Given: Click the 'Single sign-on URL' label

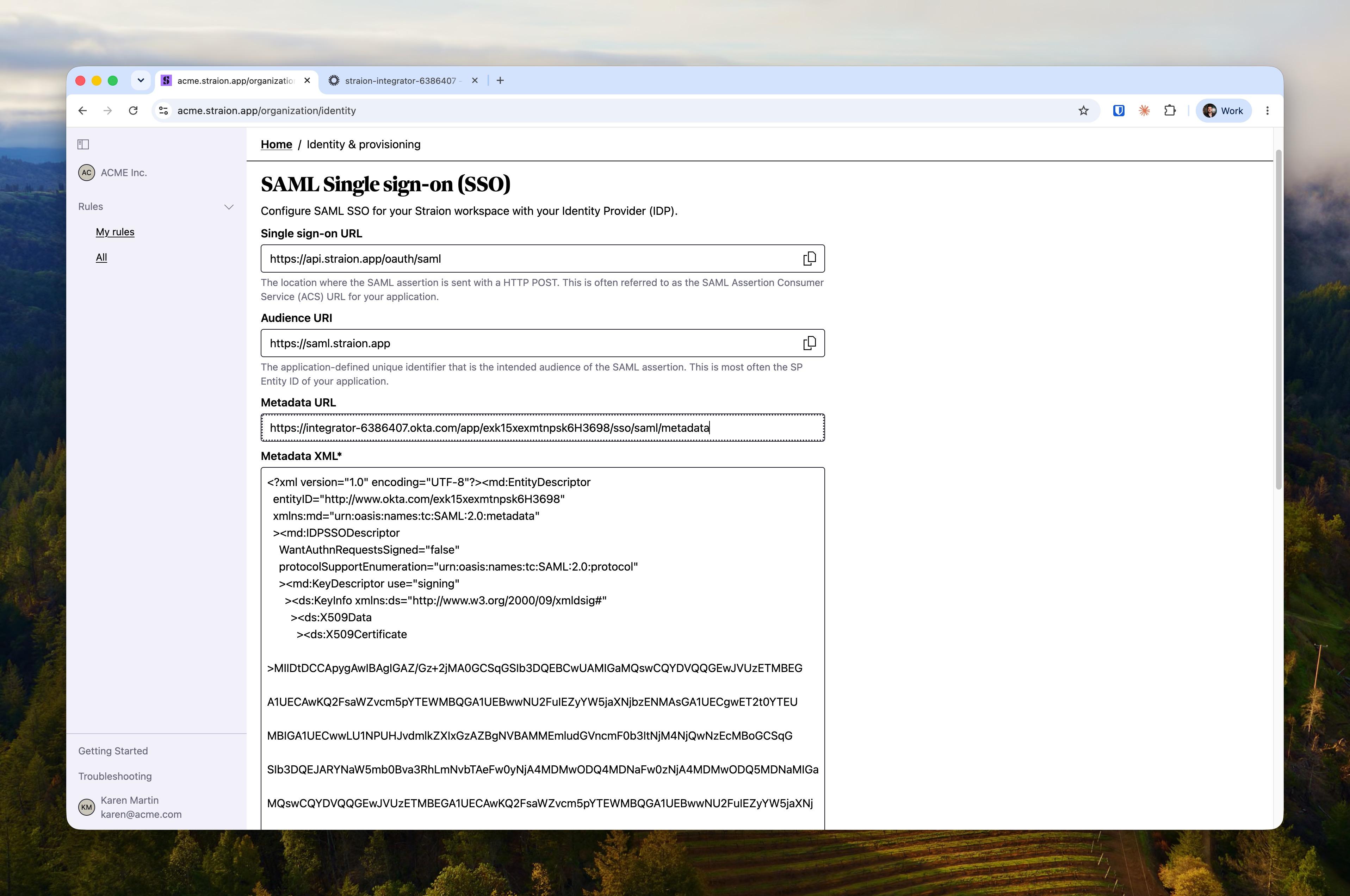Looking at the screenshot, I should 311,233.
